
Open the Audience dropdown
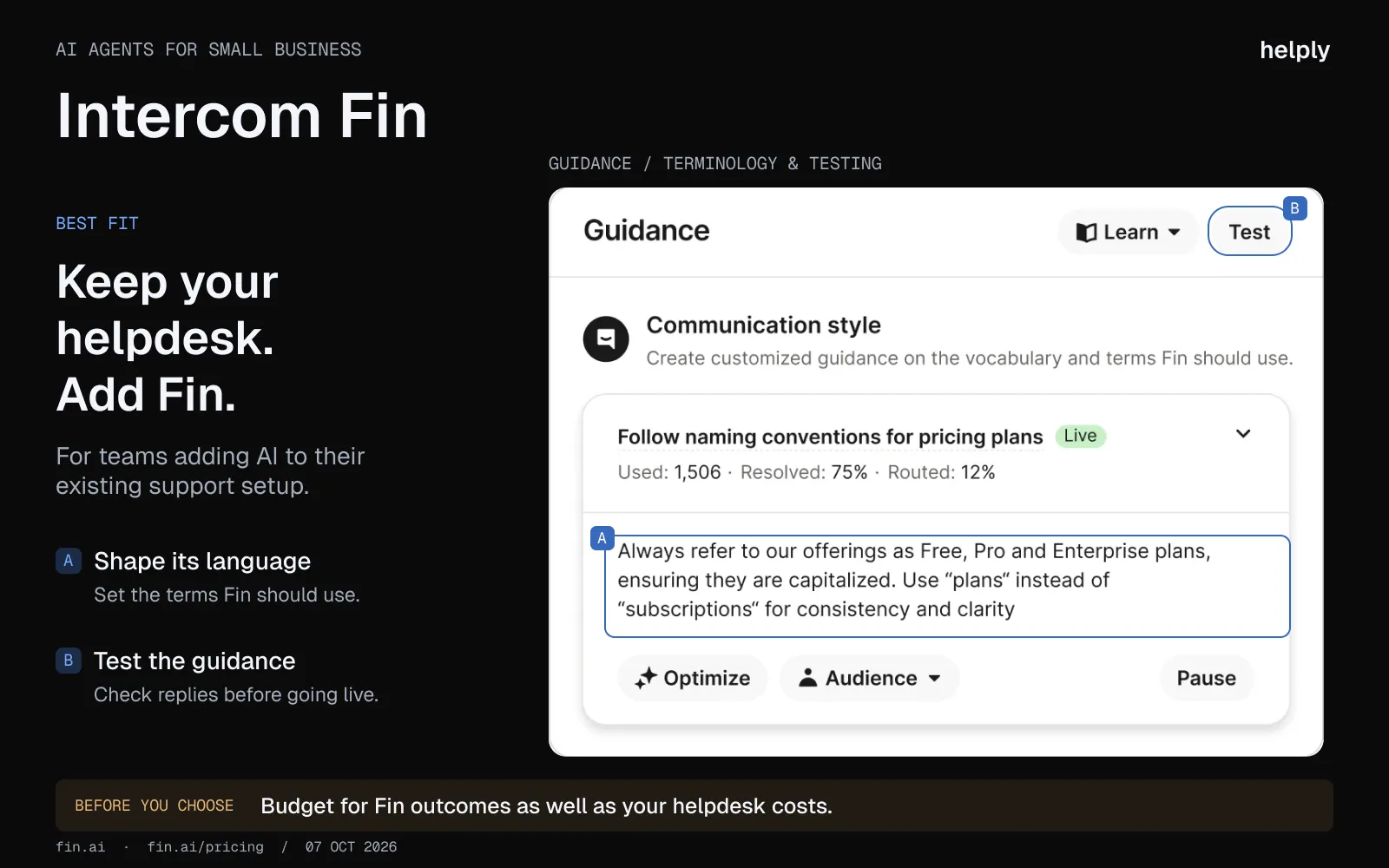coord(870,678)
